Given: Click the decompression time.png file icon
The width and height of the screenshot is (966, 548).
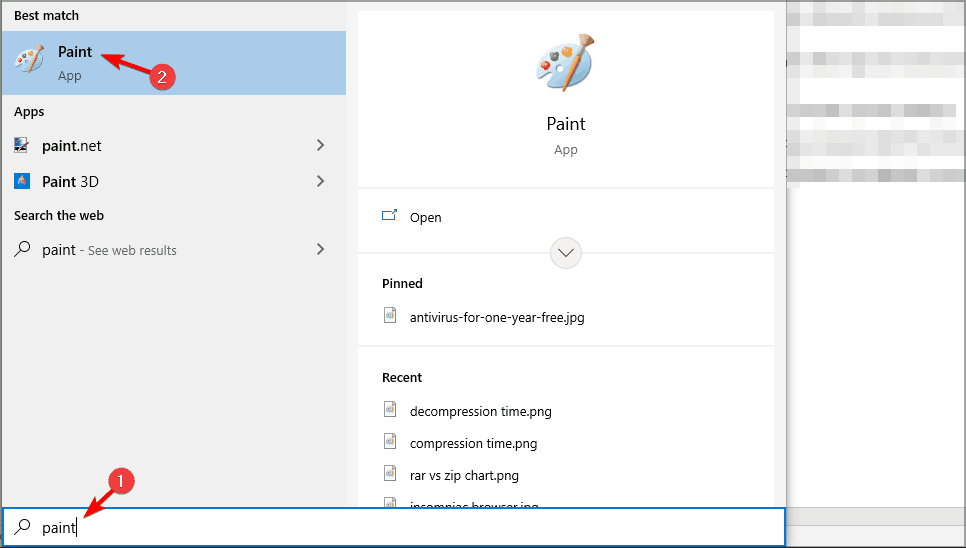Looking at the screenshot, I should pos(390,409).
